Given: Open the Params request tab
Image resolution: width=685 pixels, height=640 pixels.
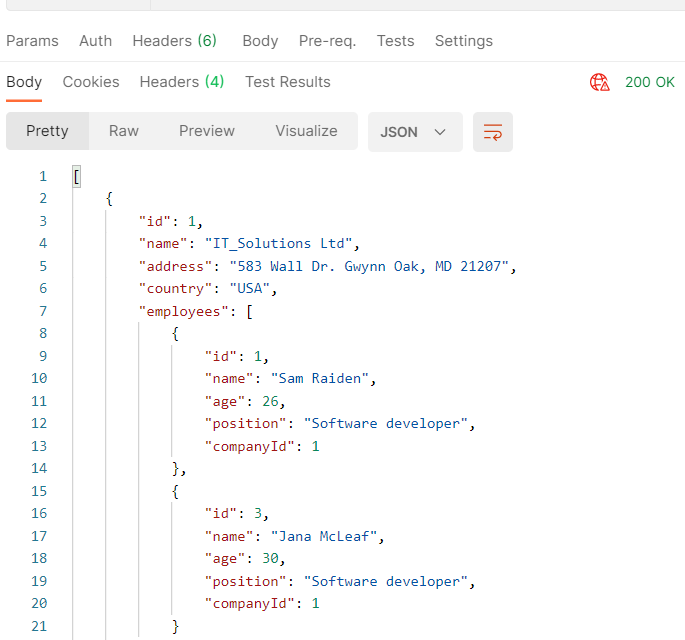Looking at the screenshot, I should pyautogui.click(x=32, y=41).
